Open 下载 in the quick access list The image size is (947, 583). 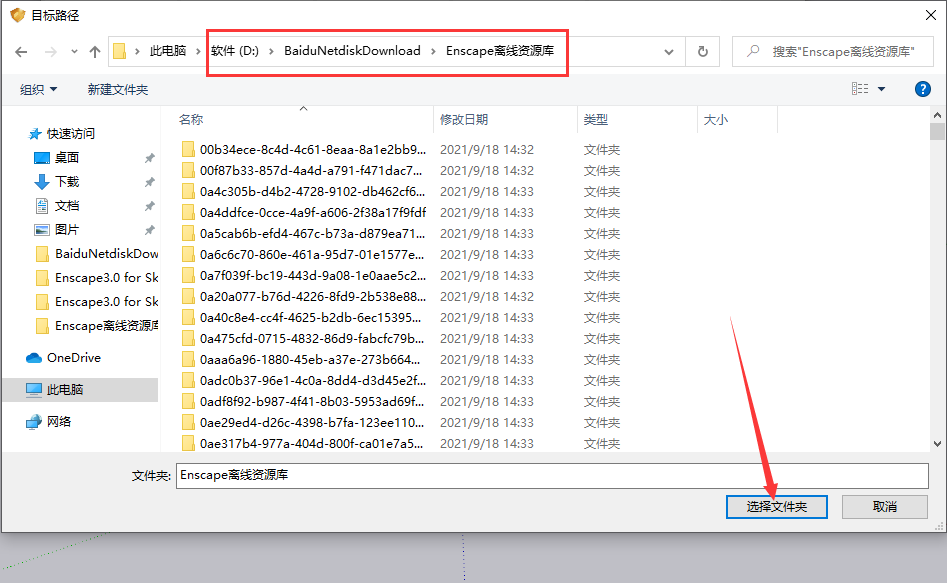tap(66, 182)
